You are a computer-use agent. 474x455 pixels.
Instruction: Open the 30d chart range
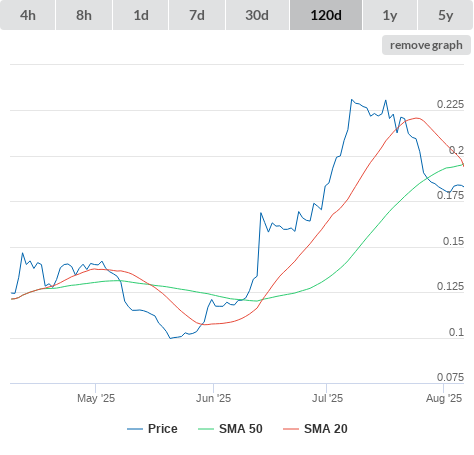click(x=257, y=15)
